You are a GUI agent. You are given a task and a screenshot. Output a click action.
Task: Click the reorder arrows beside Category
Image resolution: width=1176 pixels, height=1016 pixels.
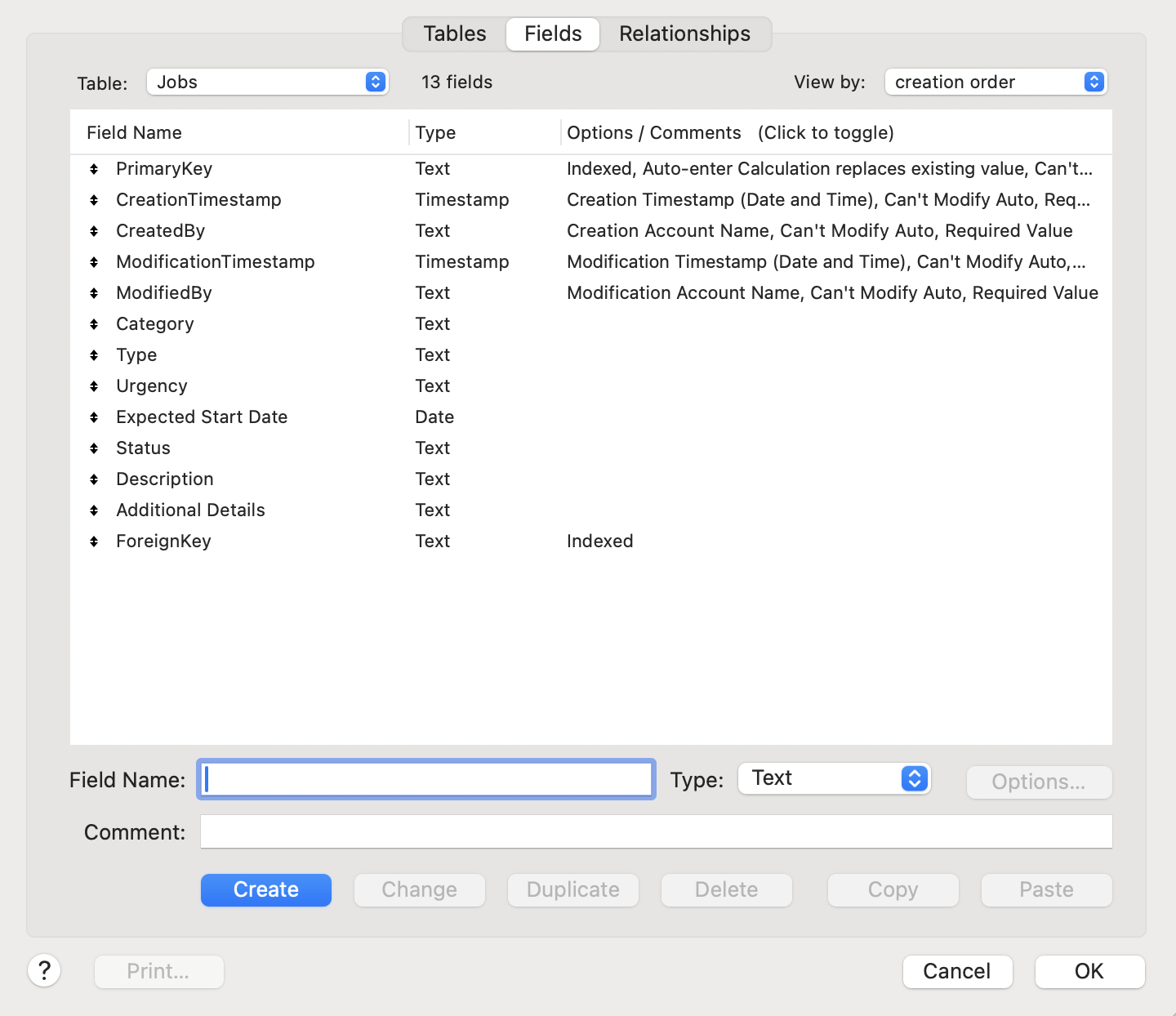click(93, 323)
